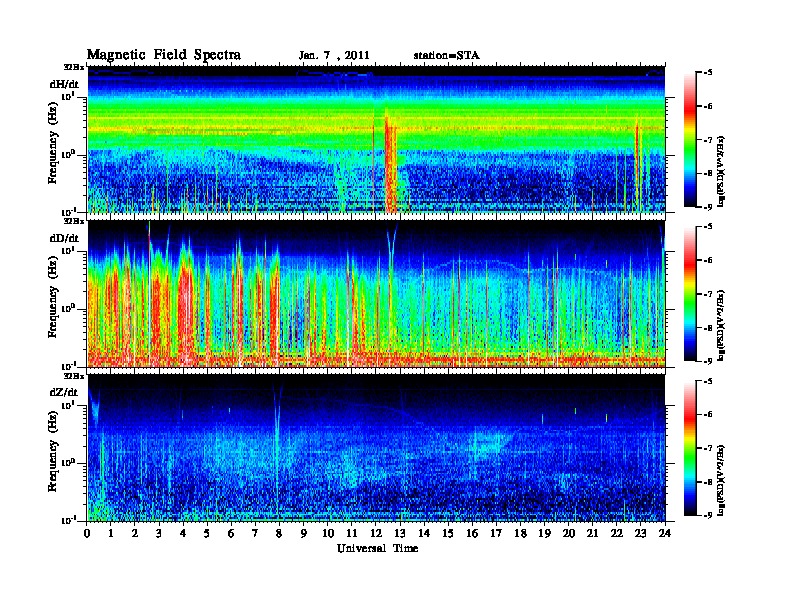This screenshot has width=792, height=612.
Task: Click hour tick label "20" on time axis
Action: point(569,533)
